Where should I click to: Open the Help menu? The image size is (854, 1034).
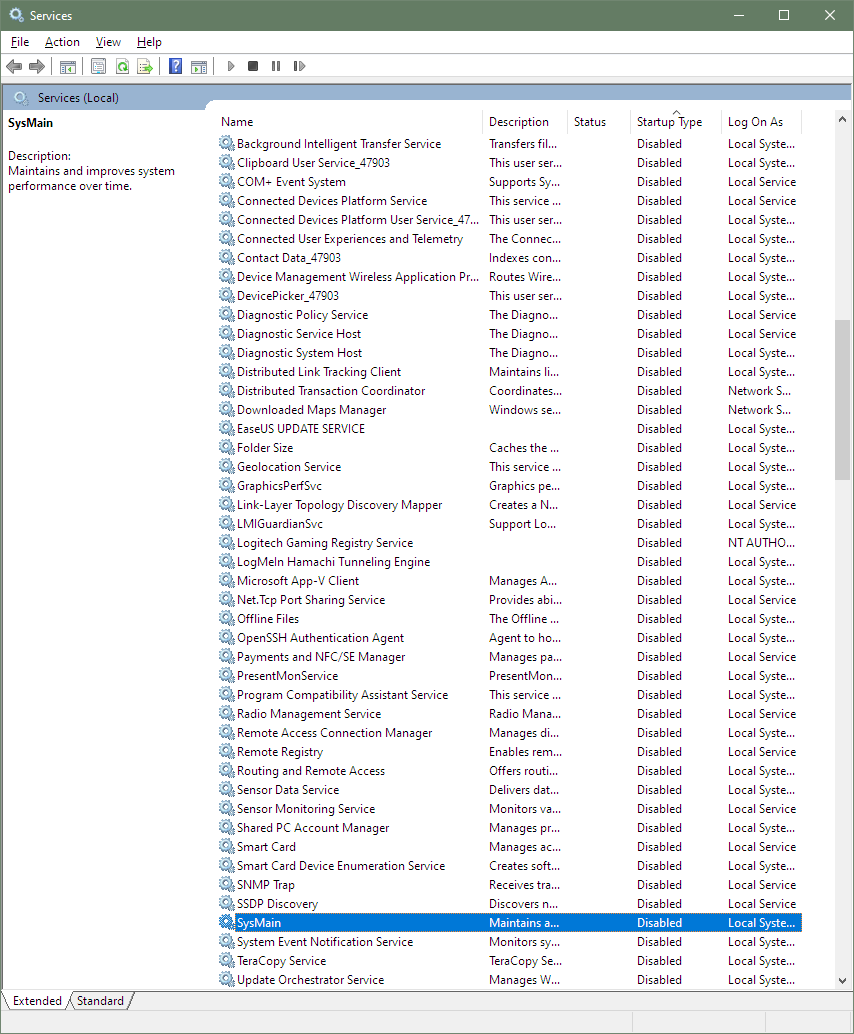149,42
